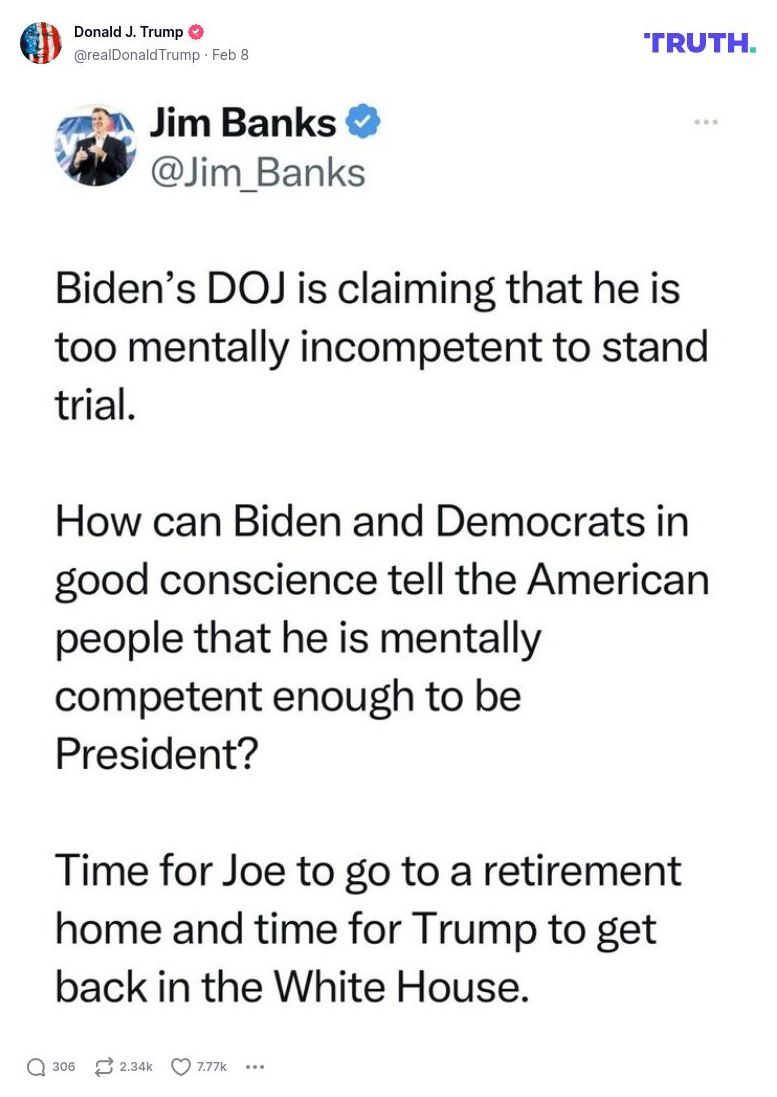Click the 'Time for Joe' paragraph of the image
This screenshot has height=1097, width=777.
(x=367, y=928)
